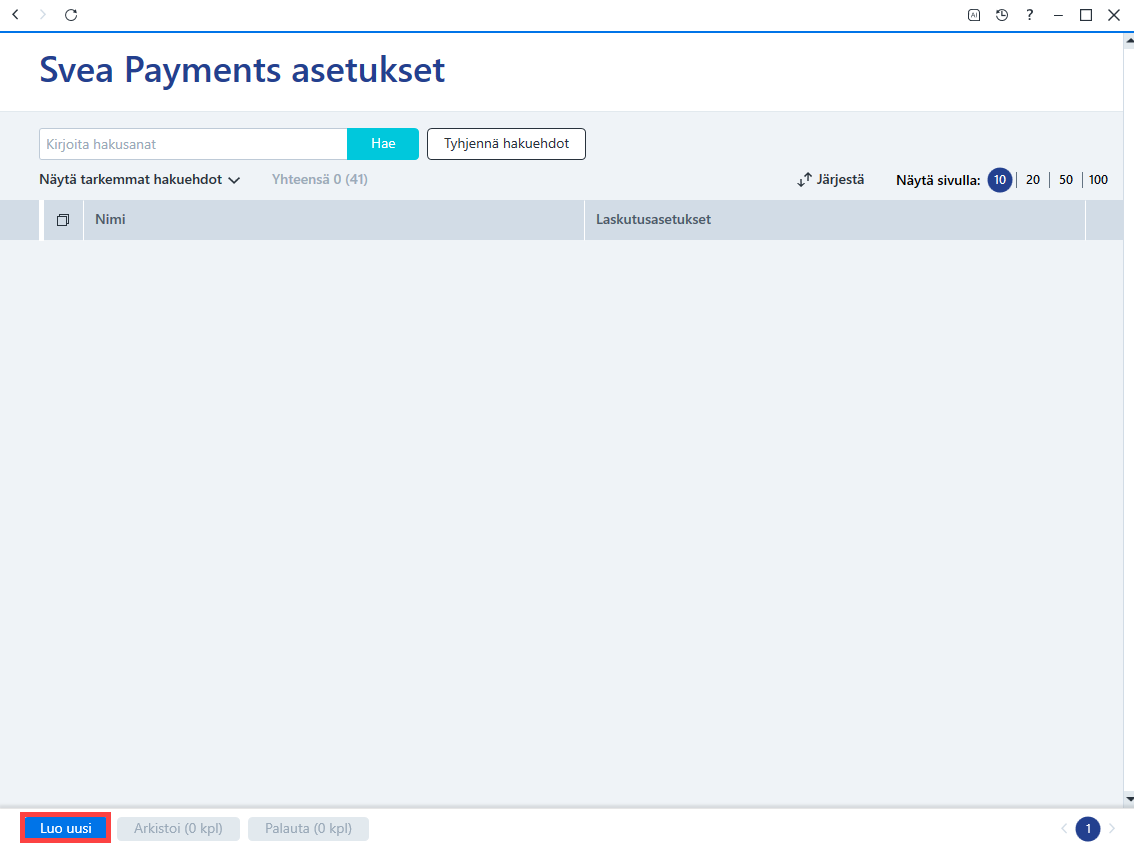
Task: Reload the page with the refresh icon
Action: click(x=71, y=14)
